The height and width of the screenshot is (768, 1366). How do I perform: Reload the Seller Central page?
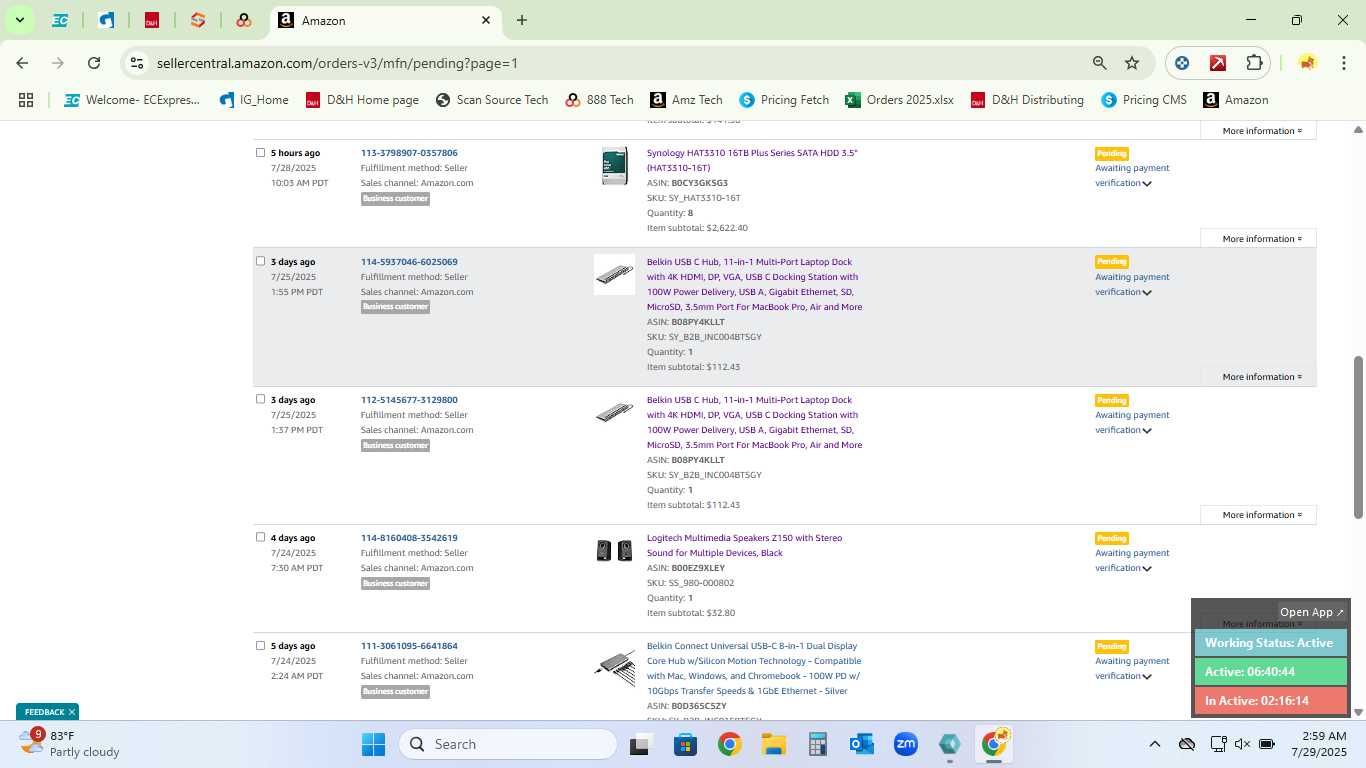click(x=94, y=63)
